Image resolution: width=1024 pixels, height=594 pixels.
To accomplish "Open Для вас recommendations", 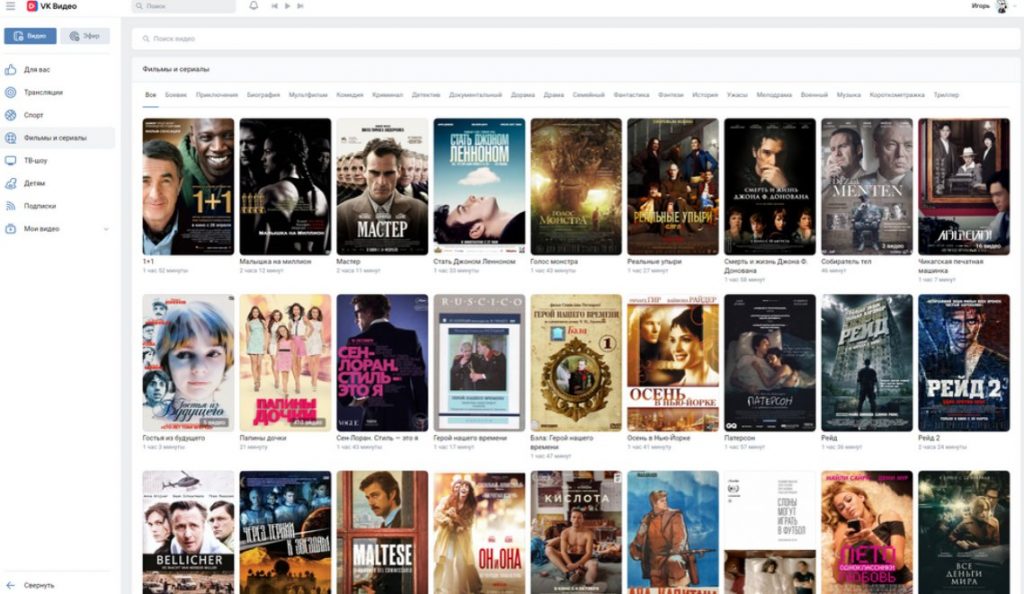I will coord(37,69).
